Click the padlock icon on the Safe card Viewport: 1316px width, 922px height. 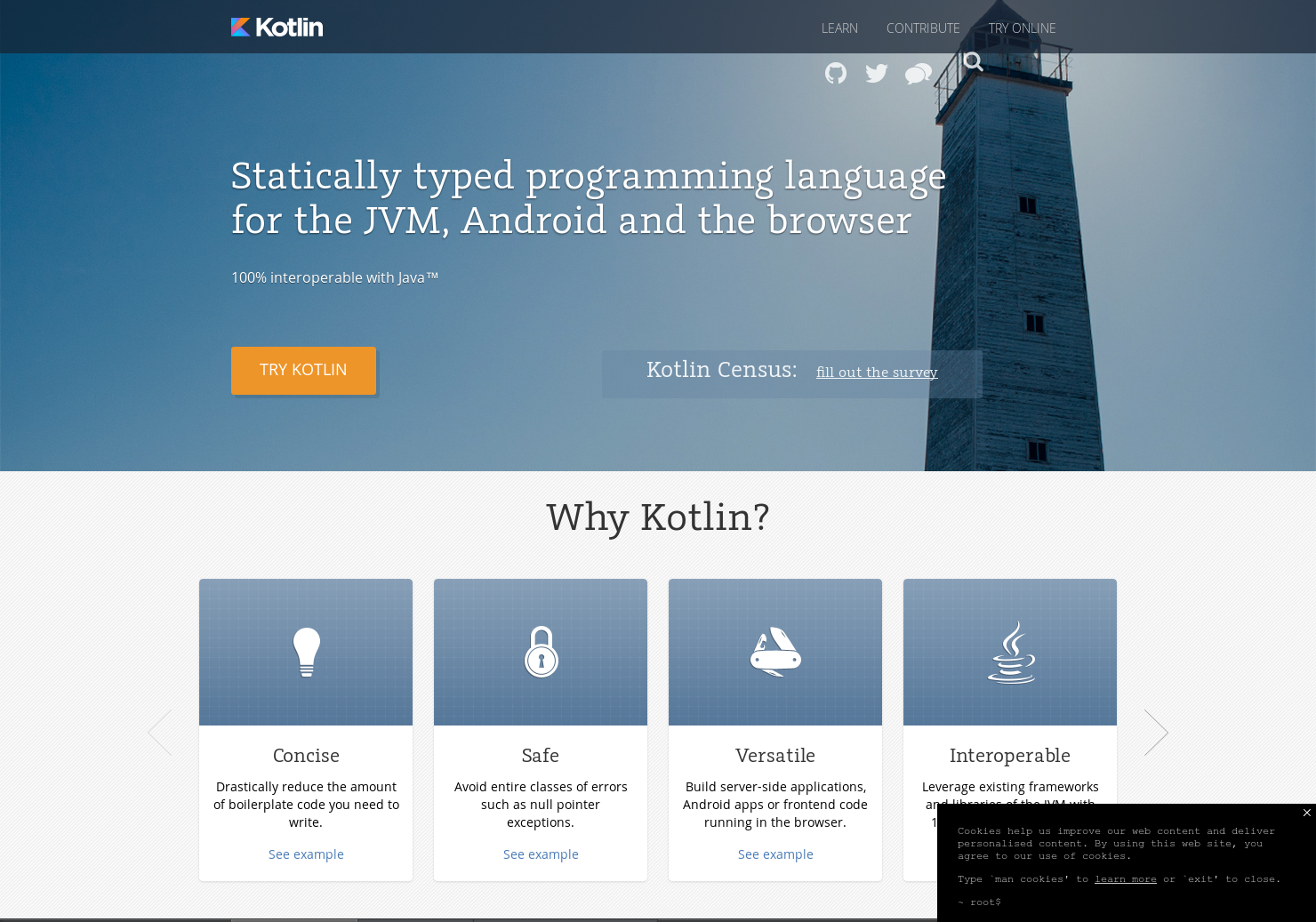[541, 652]
